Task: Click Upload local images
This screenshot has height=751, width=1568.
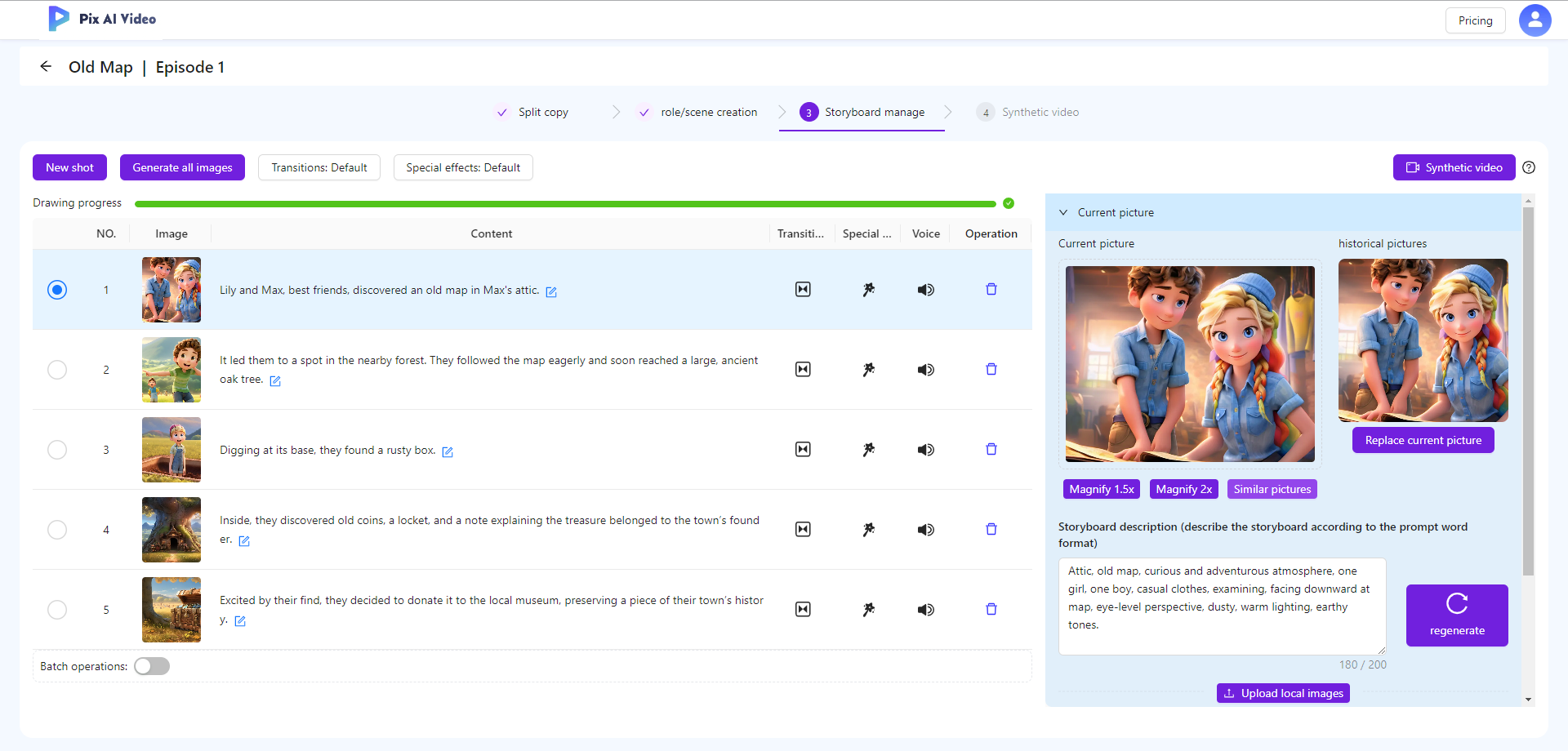Action: point(1283,693)
